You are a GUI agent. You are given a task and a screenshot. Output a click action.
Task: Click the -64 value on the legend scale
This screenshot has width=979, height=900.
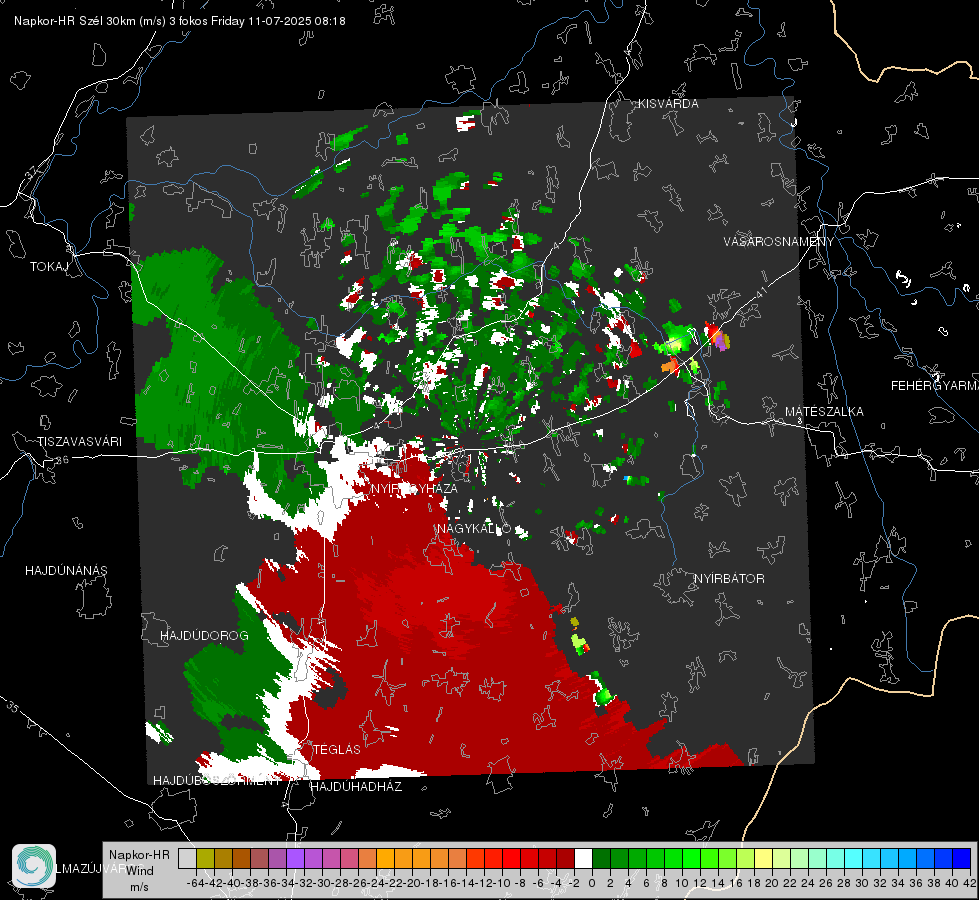click(x=196, y=883)
